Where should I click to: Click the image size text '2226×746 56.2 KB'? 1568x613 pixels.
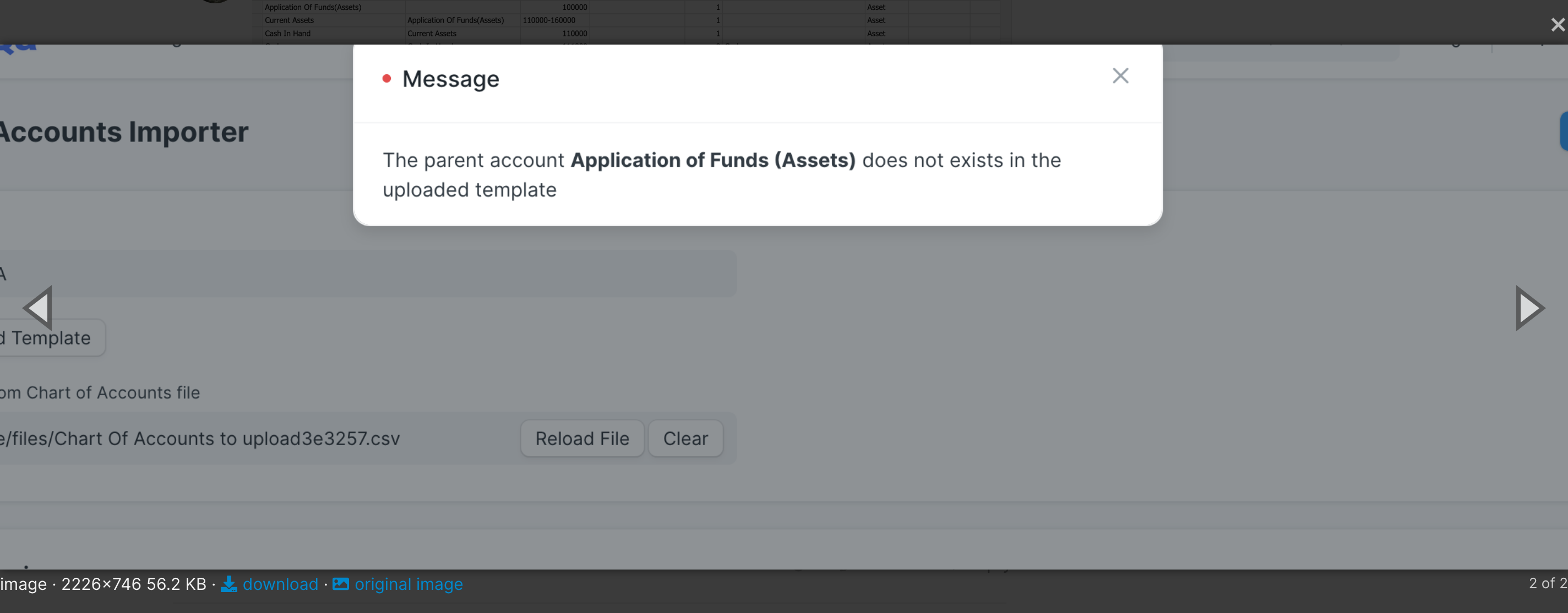(134, 584)
